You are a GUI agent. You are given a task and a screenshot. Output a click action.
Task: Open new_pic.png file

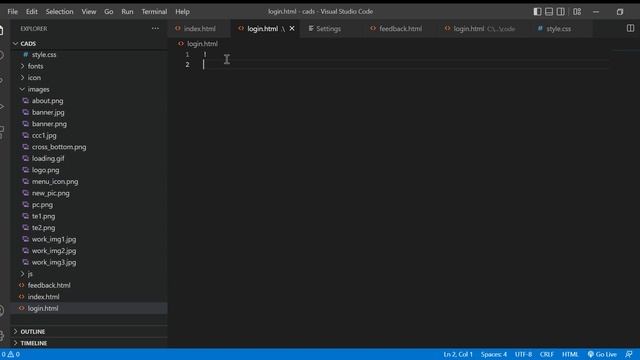(51, 193)
